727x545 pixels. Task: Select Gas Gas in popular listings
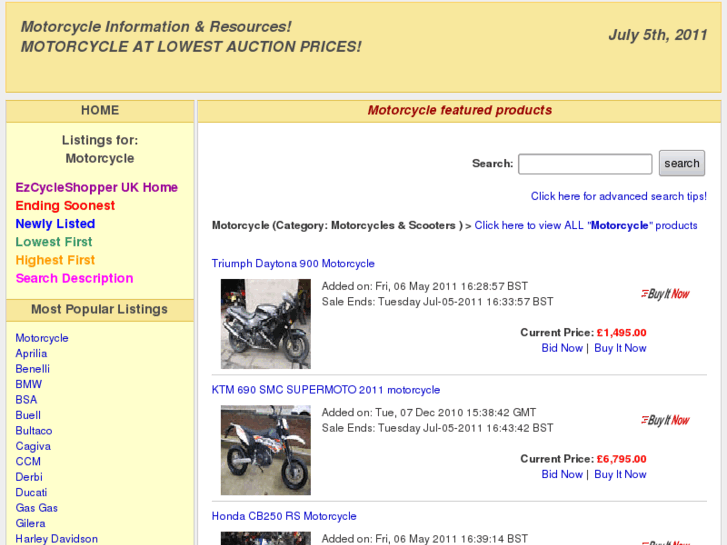[x=36, y=508]
